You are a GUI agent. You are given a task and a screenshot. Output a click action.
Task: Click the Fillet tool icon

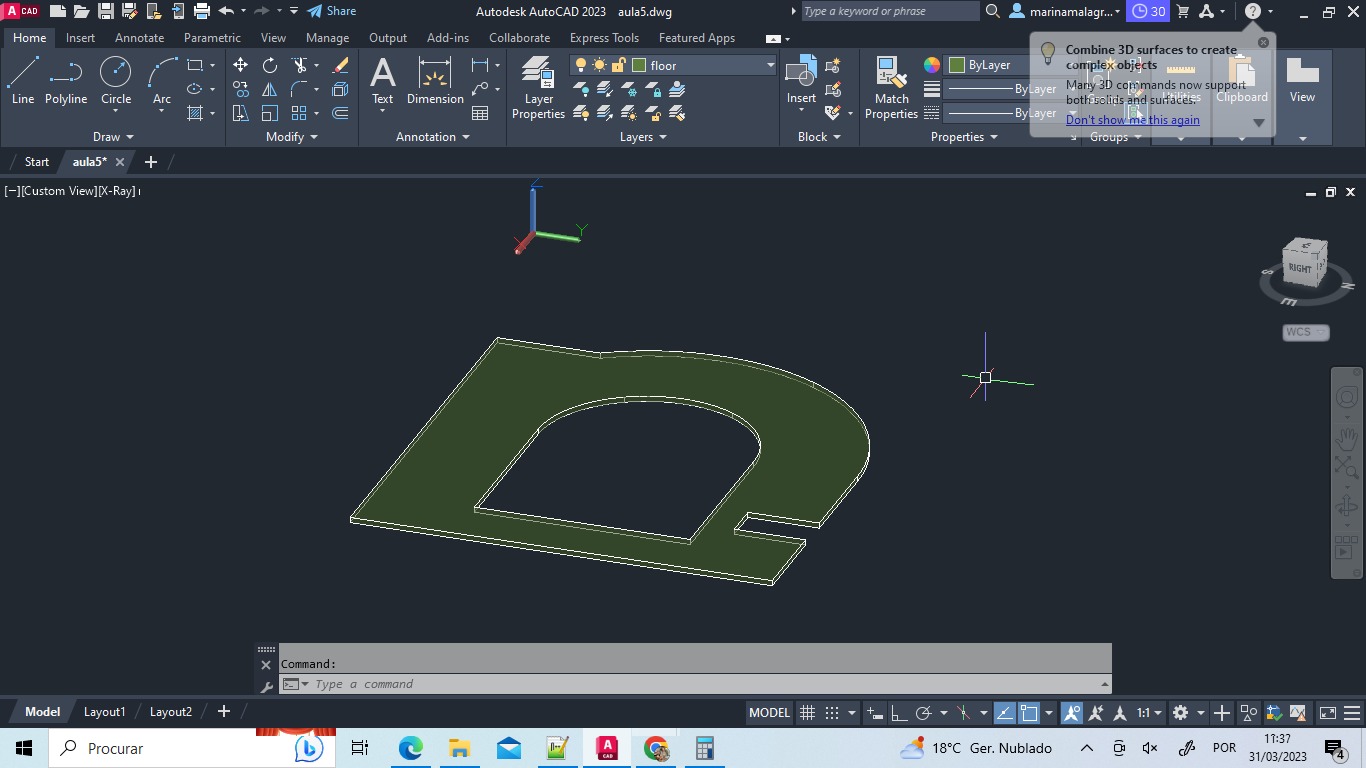[299, 89]
